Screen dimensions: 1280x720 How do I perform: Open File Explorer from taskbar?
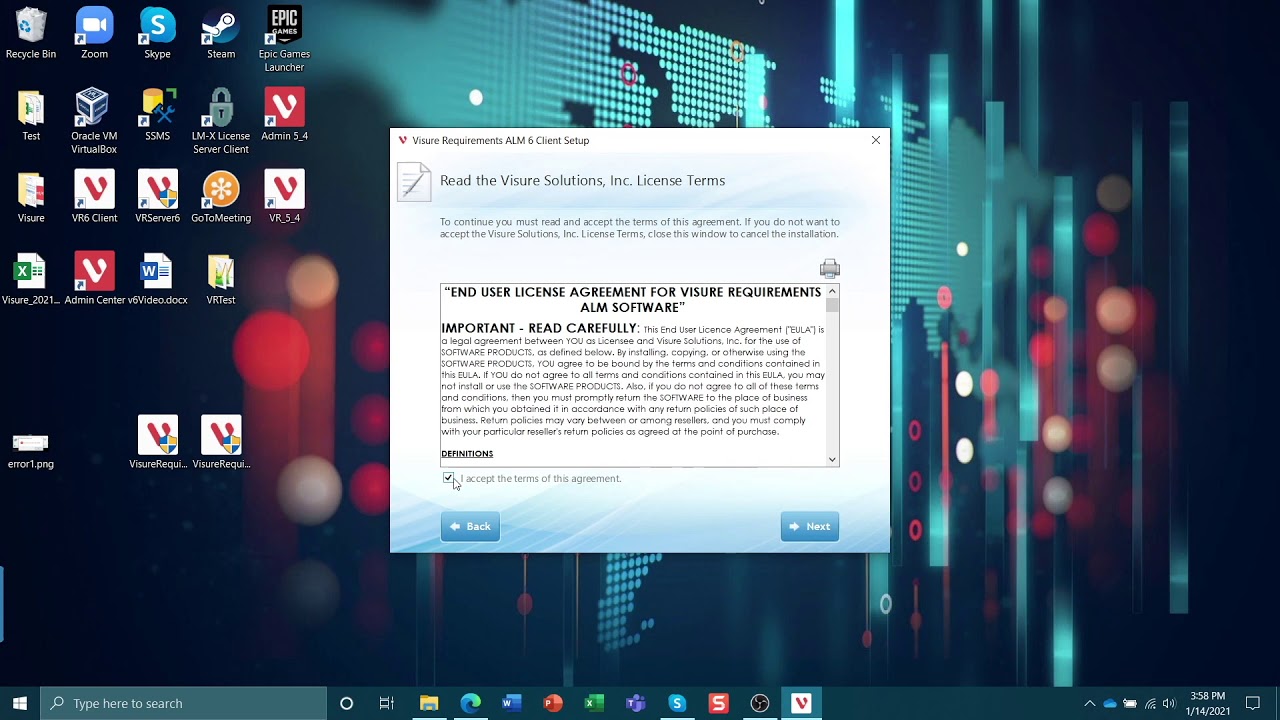tap(429, 703)
